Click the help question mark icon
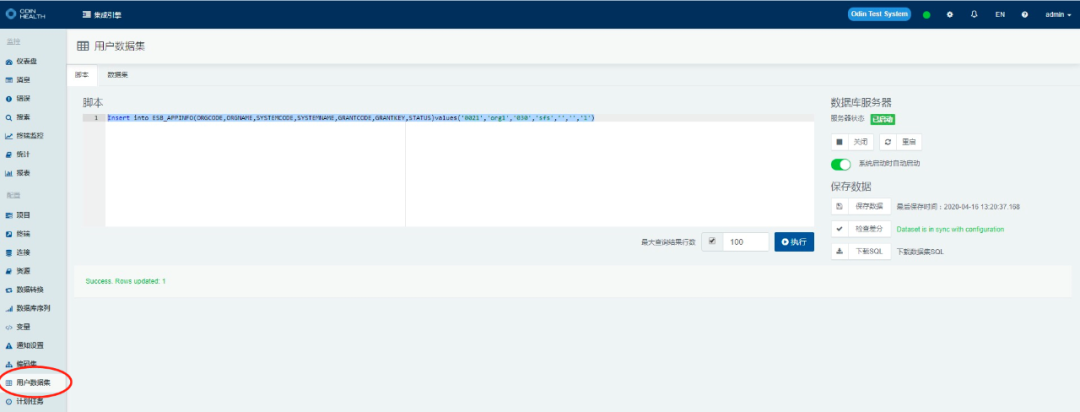Image resolution: width=1080 pixels, height=412 pixels. click(x=1025, y=15)
